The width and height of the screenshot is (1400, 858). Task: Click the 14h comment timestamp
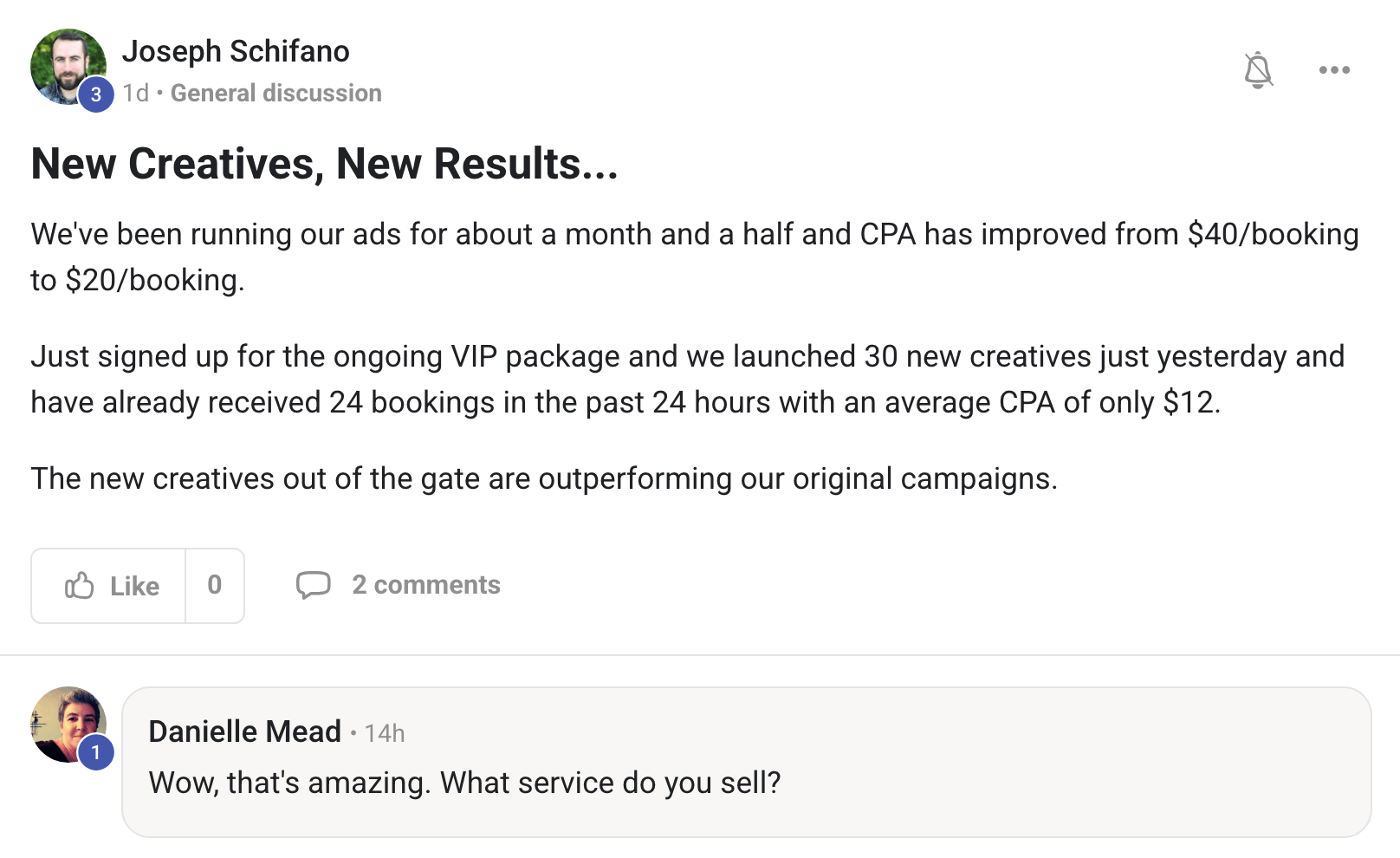point(385,733)
